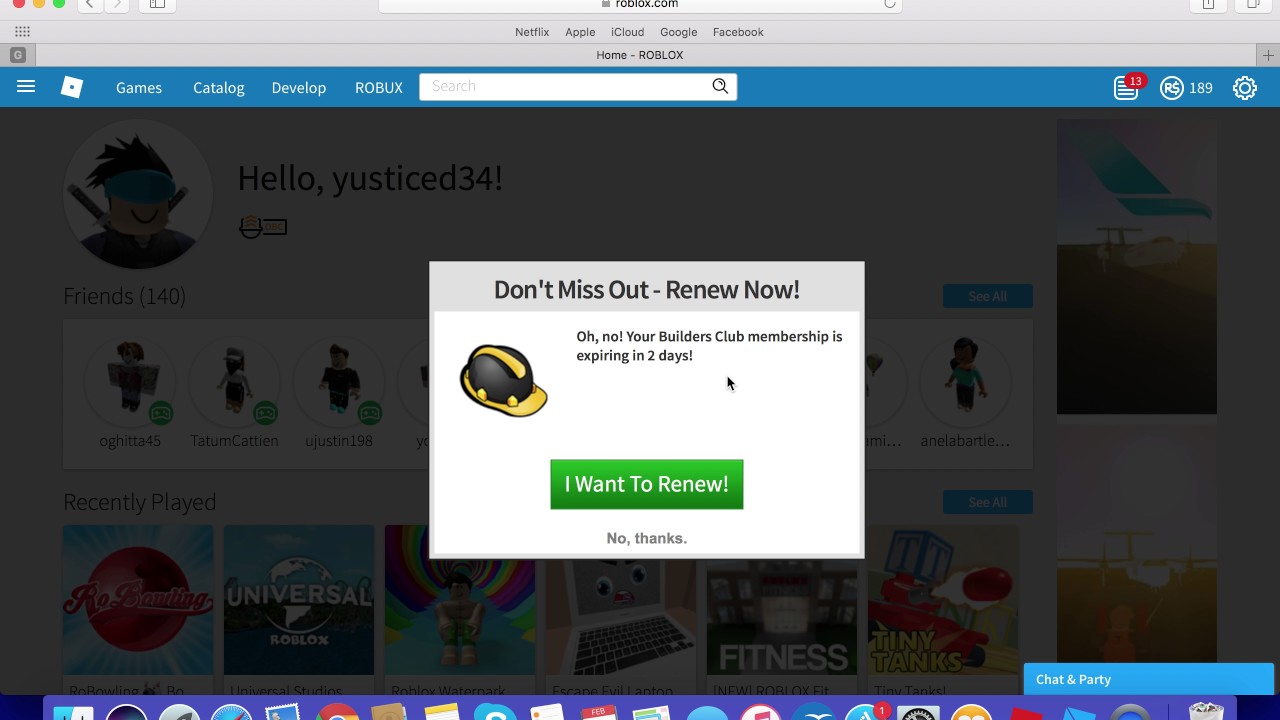Open the Catalog menu item
Viewport: 1280px width, 720px height.
pos(219,88)
